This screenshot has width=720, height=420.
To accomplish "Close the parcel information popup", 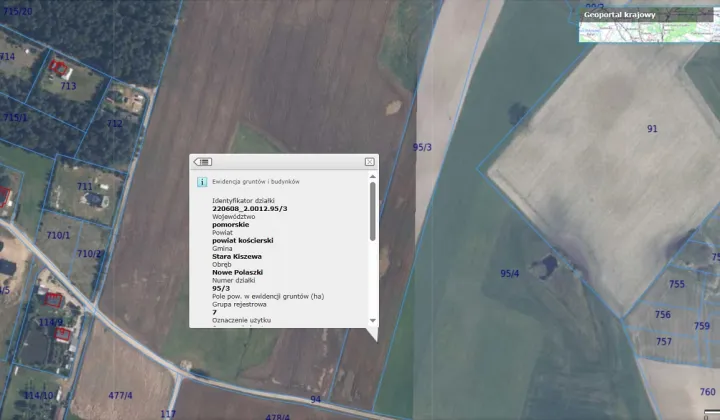I will (369, 161).
